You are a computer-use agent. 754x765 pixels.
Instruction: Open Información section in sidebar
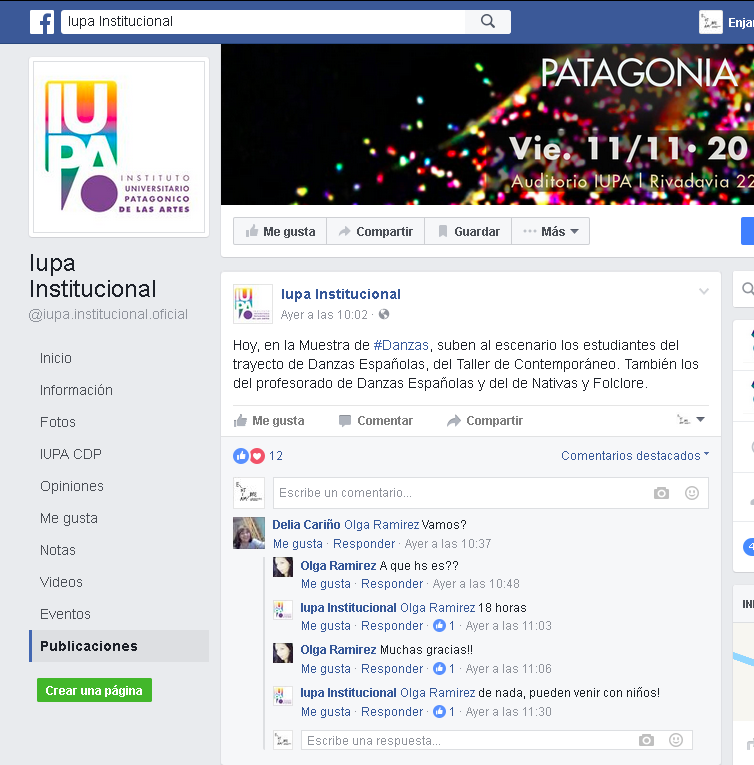coord(76,390)
